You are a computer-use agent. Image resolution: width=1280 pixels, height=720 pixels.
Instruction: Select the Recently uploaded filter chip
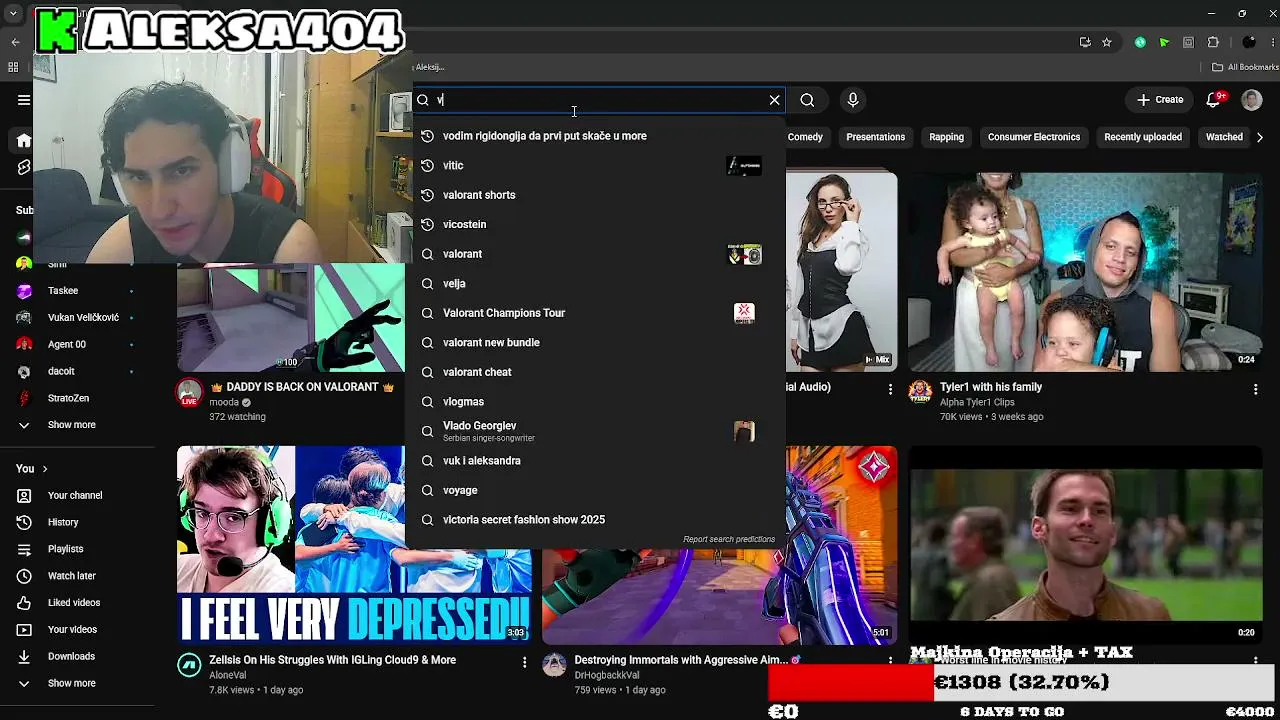(x=1143, y=137)
